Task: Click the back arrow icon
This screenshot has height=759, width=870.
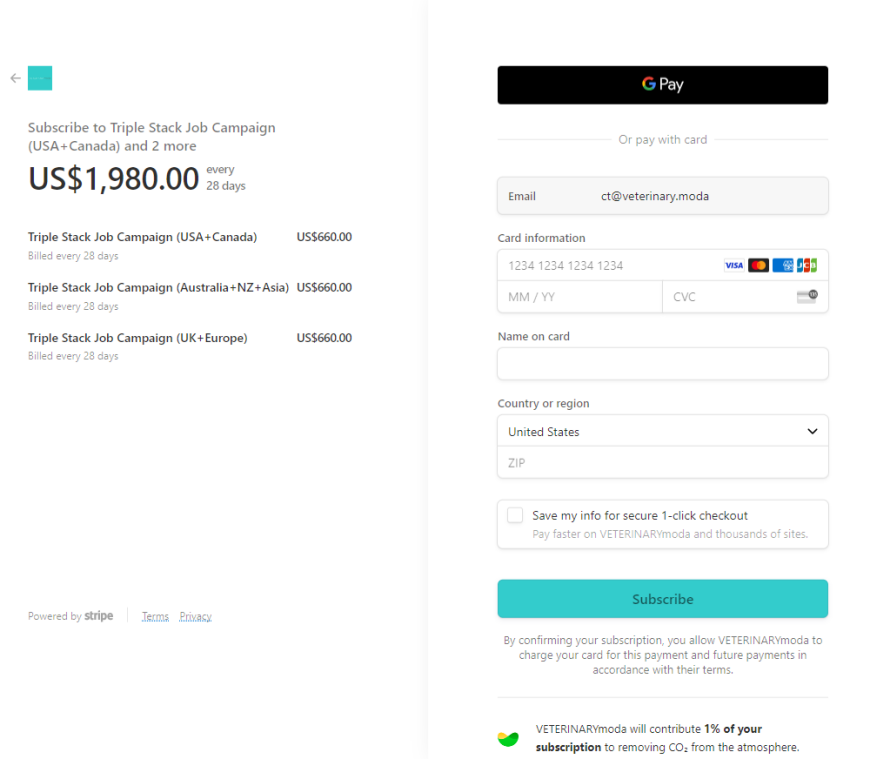Action: pos(16,78)
